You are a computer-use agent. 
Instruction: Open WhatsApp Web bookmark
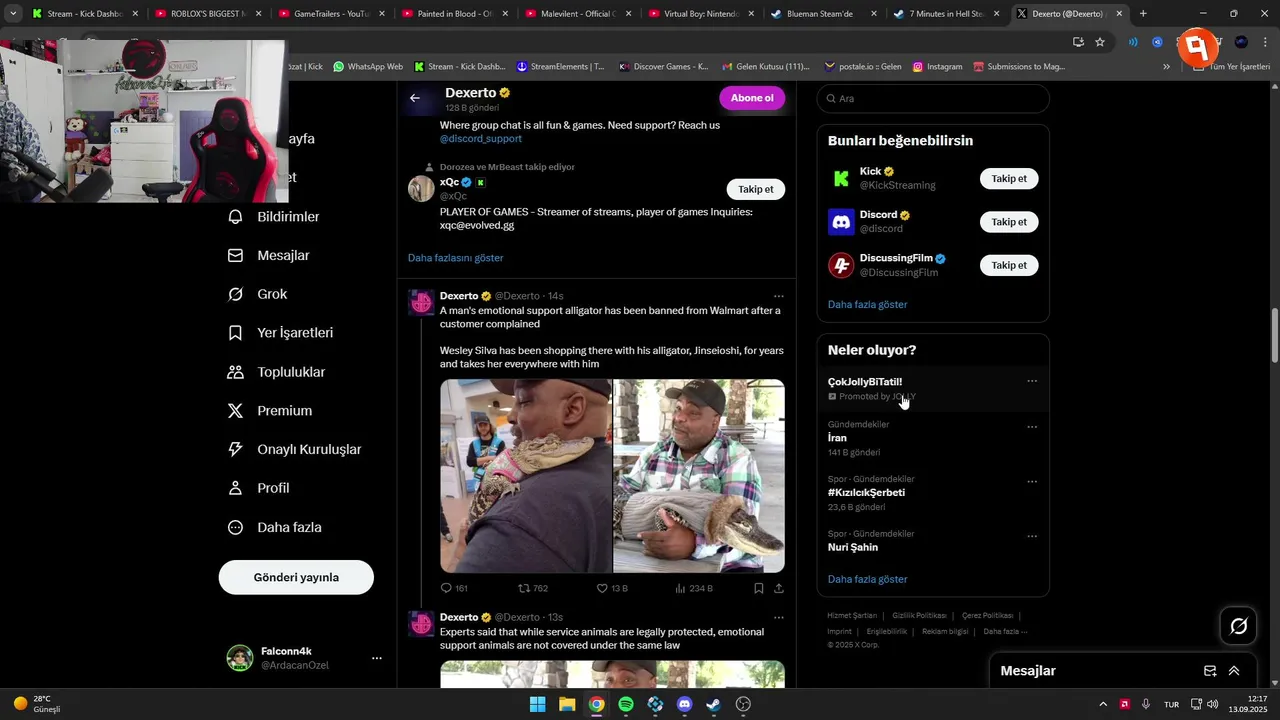tap(368, 67)
